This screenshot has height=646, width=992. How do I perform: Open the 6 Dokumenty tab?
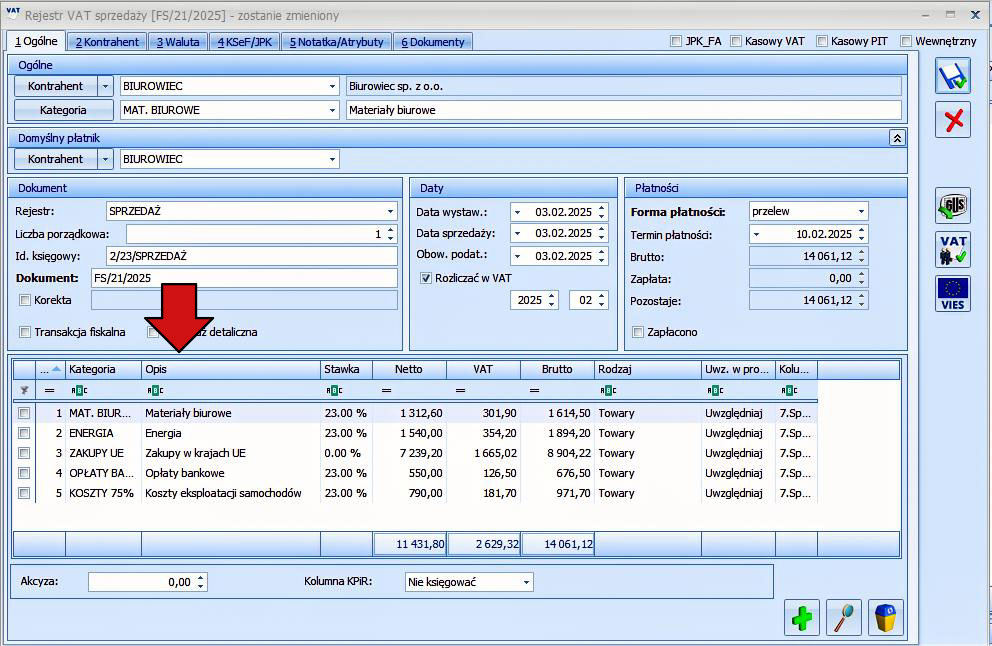[x=433, y=42]
